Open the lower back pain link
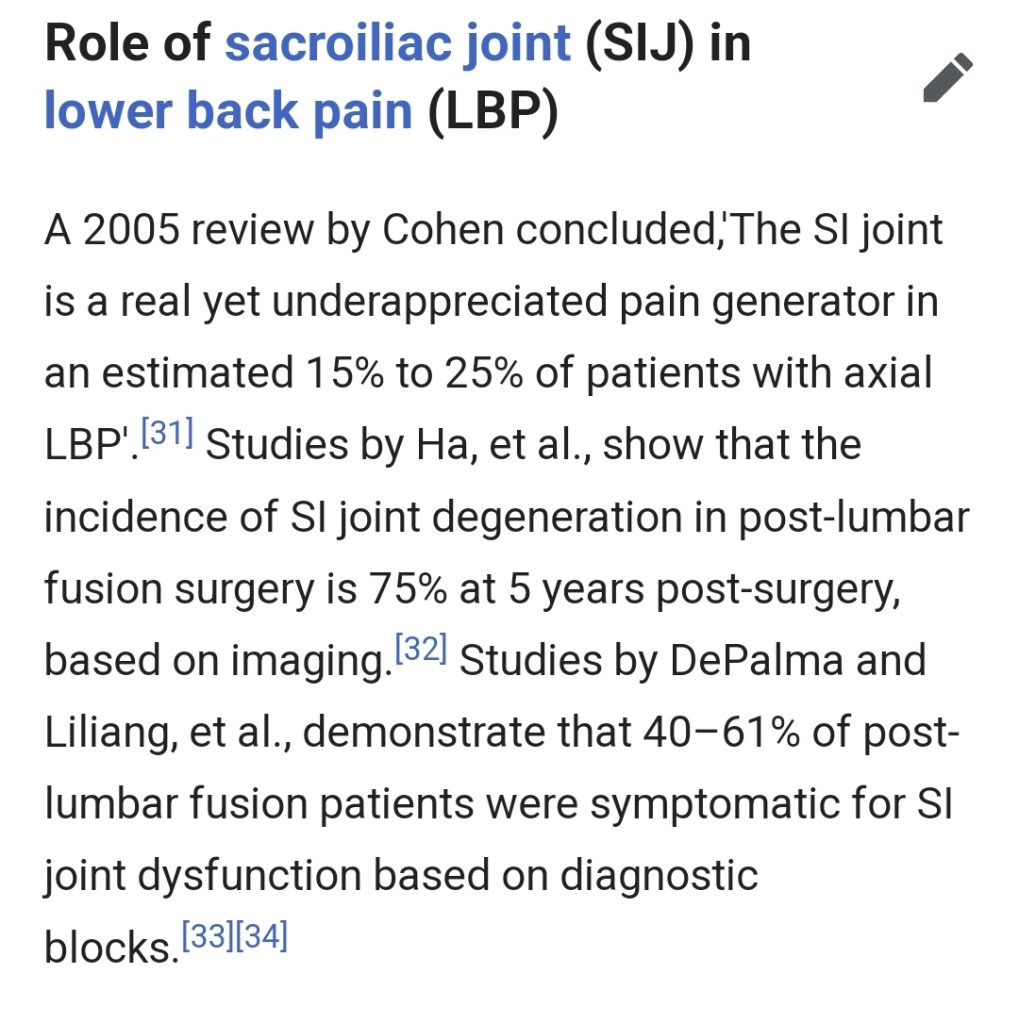The width and height of the screenshot is (1019, 1023). coord(228,111)
